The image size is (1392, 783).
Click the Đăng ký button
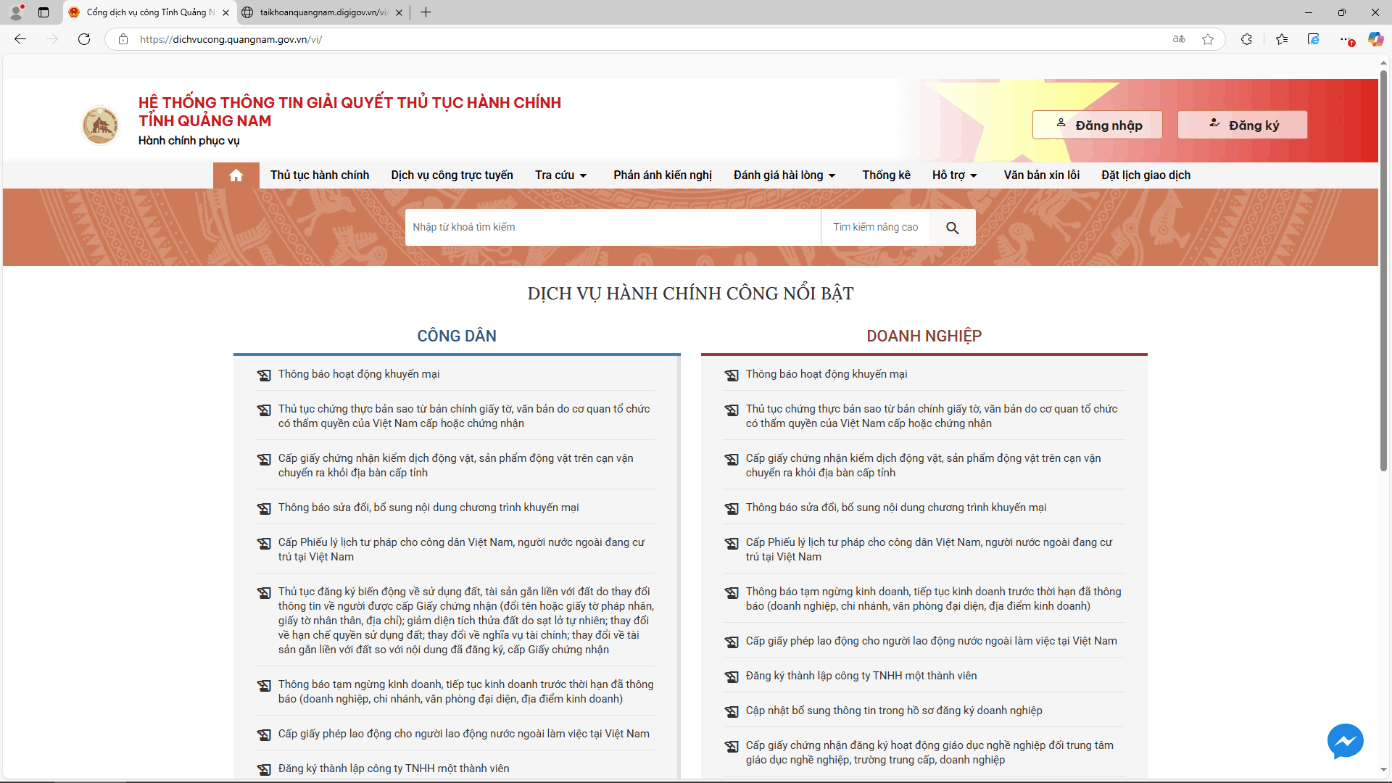tap(1242, 125)
